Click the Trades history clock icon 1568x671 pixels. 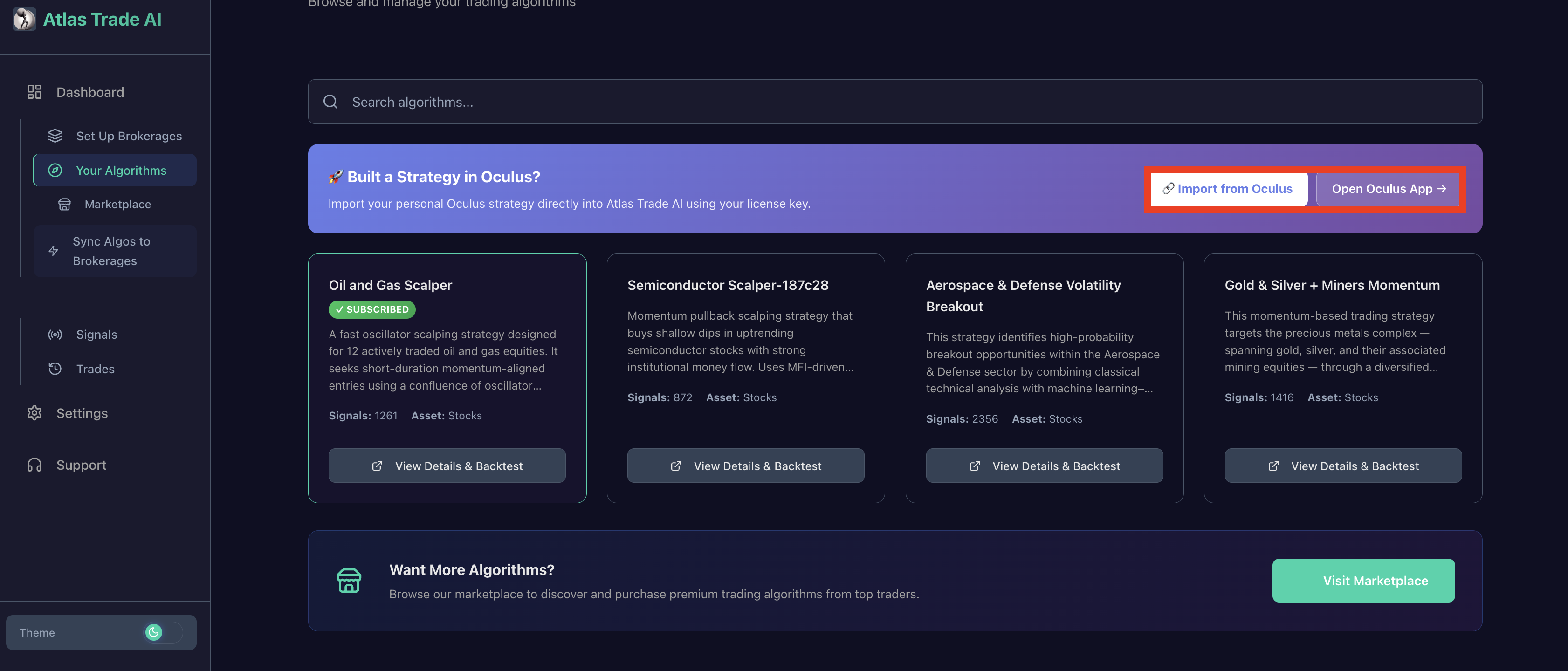[55, 369]
